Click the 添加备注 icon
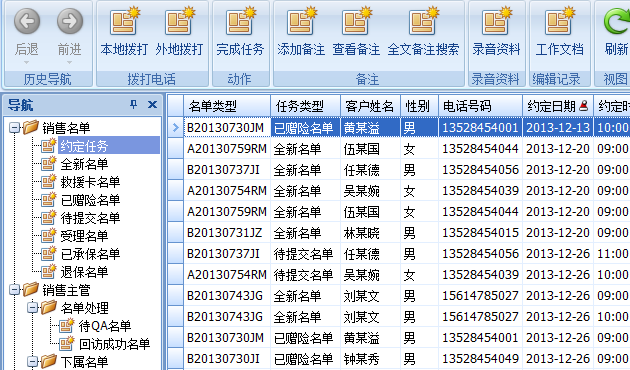 click(301, 21)
